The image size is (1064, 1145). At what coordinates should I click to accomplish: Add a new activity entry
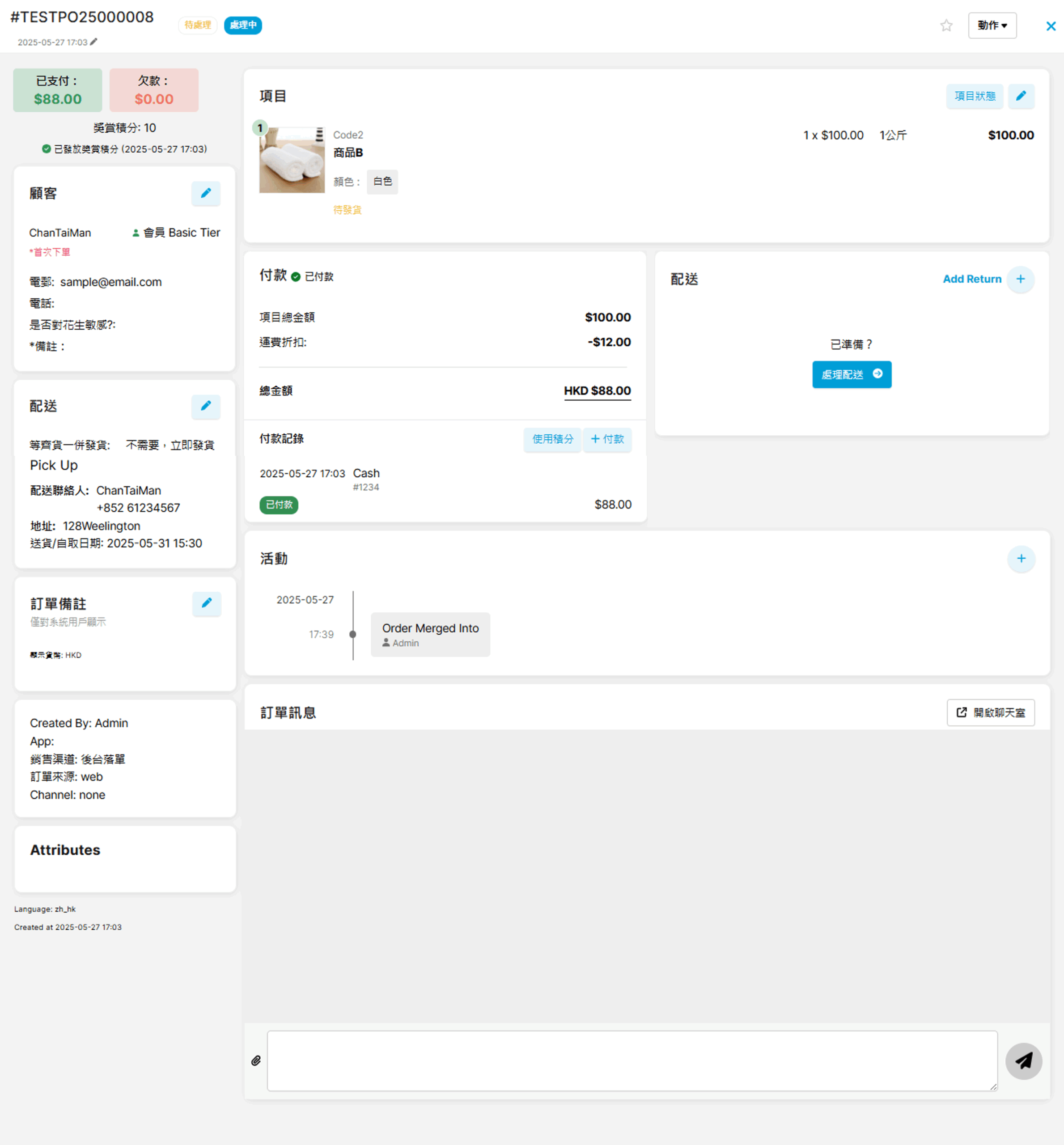tap(1021, 558)
